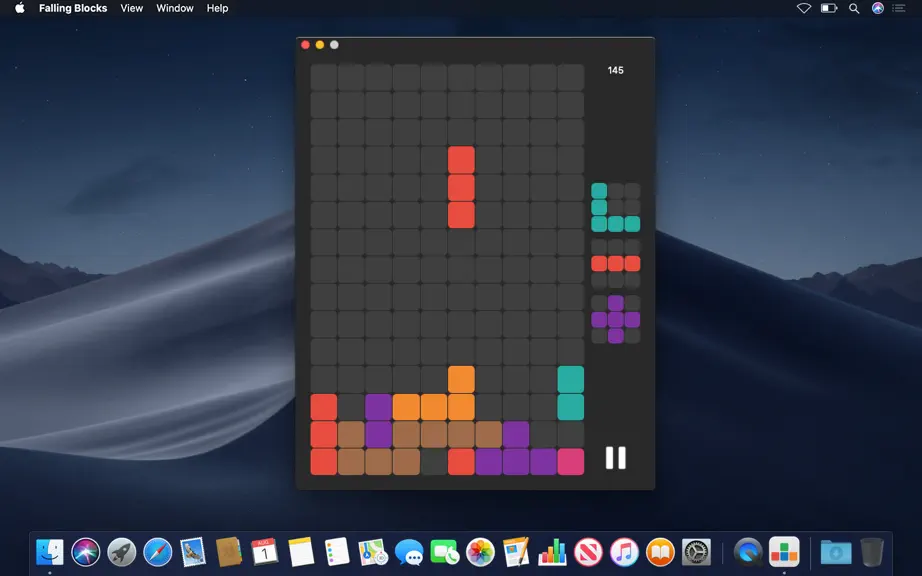The height and width of the screenshot is (576, 922).
Task: Click the red three-block line preview
Action: click(616, 263)
